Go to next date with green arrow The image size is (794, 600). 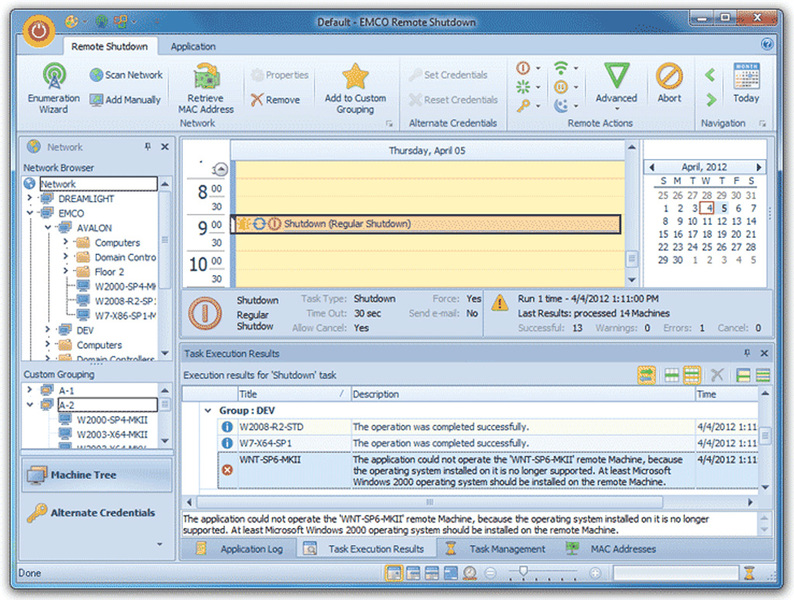coord(711,100)
